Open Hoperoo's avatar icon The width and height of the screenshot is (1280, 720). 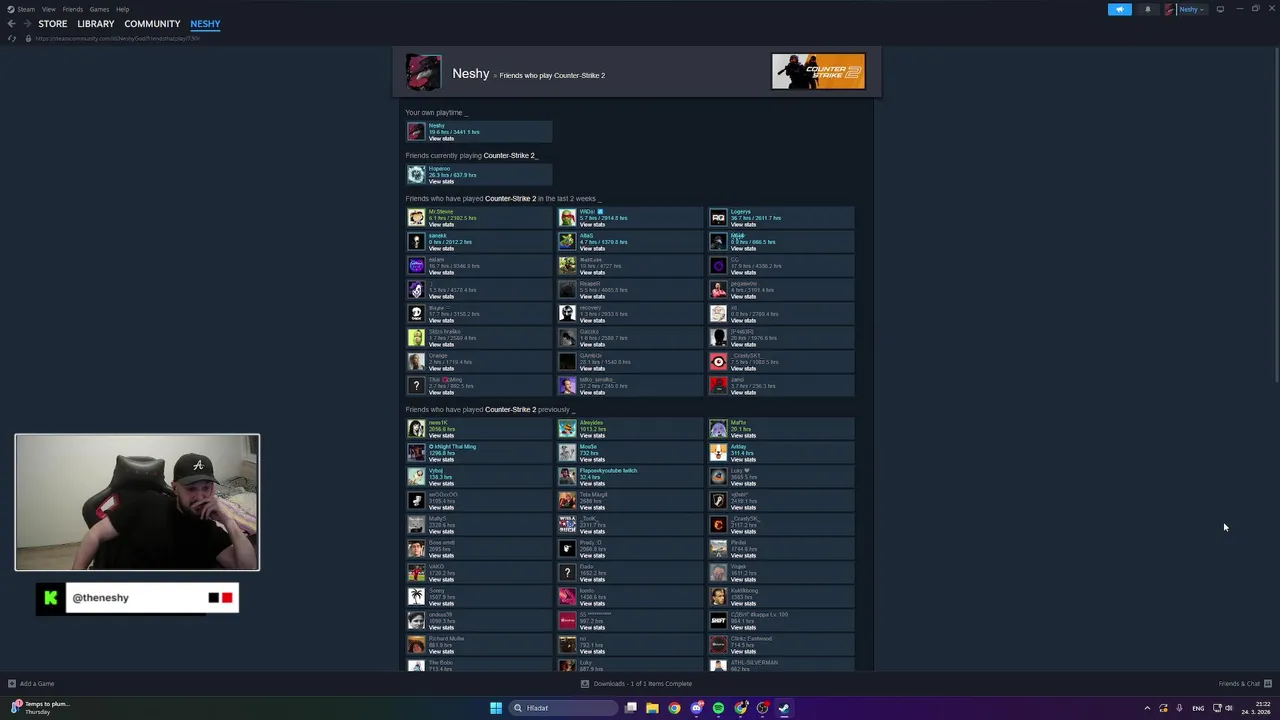416,175
